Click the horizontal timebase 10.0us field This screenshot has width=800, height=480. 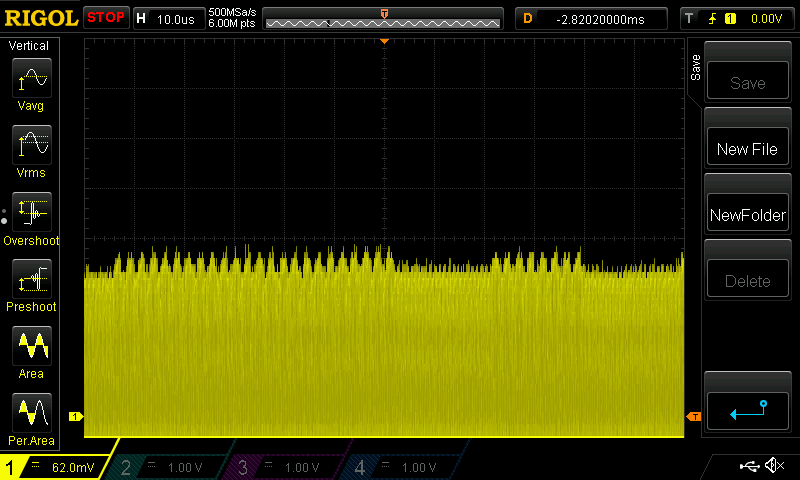click(x=169, y=19)
